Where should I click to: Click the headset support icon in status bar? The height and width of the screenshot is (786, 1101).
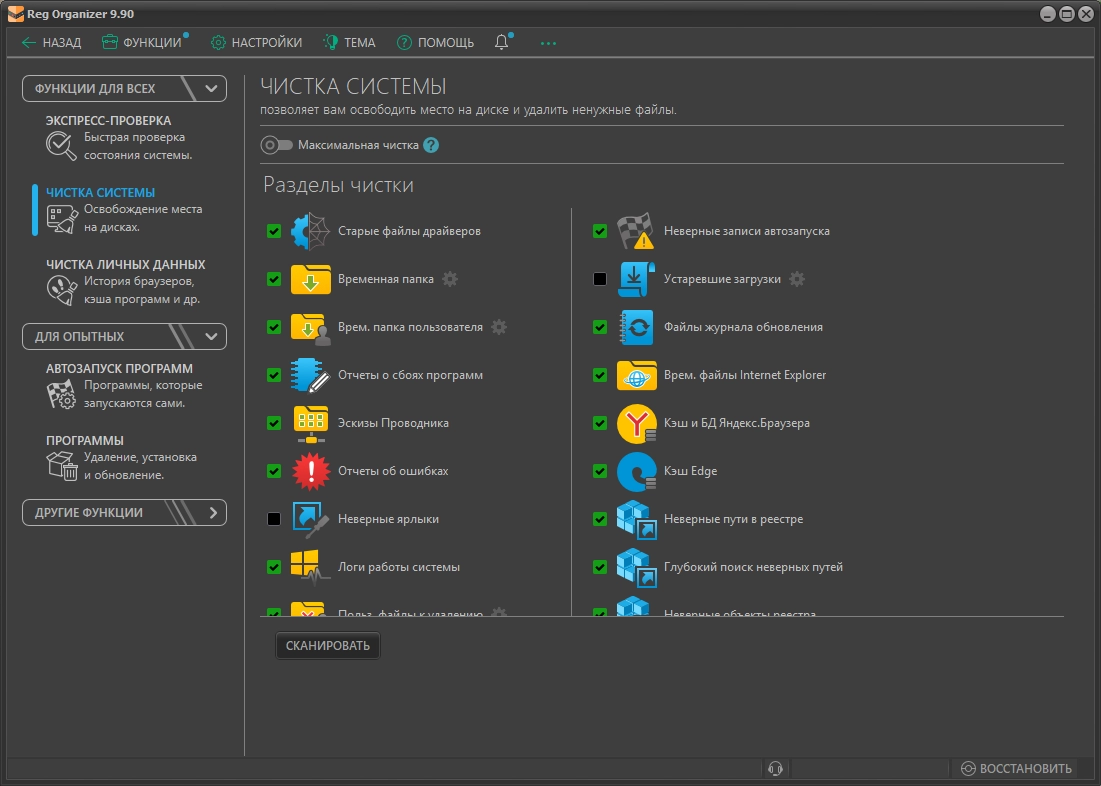[774, 768]
